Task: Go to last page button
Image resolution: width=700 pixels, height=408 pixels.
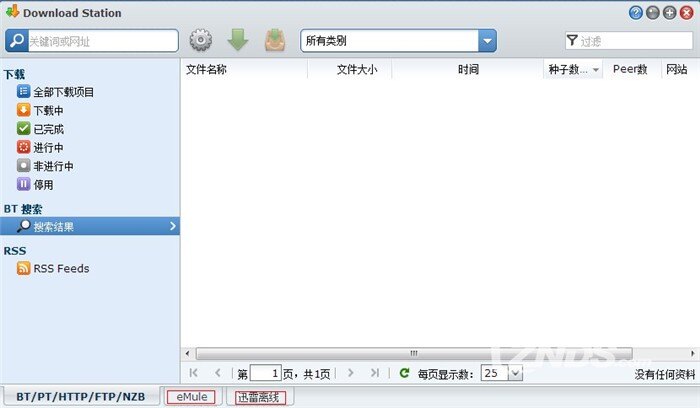Action: [375, 373]
